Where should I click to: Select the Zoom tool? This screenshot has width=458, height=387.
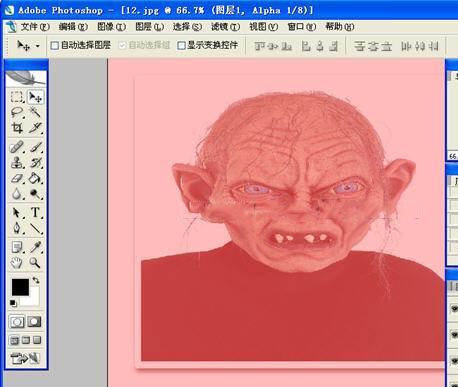(x=35, y=263)
